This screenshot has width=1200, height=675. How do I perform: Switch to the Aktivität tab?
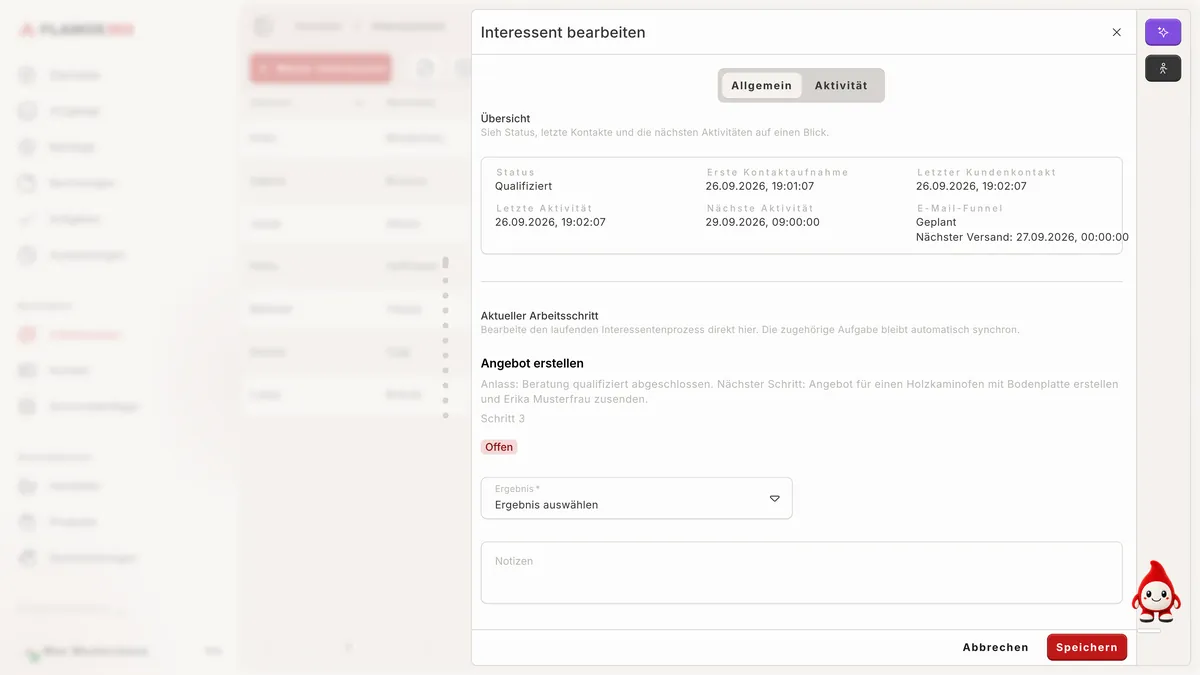click(x=841, y=85)
